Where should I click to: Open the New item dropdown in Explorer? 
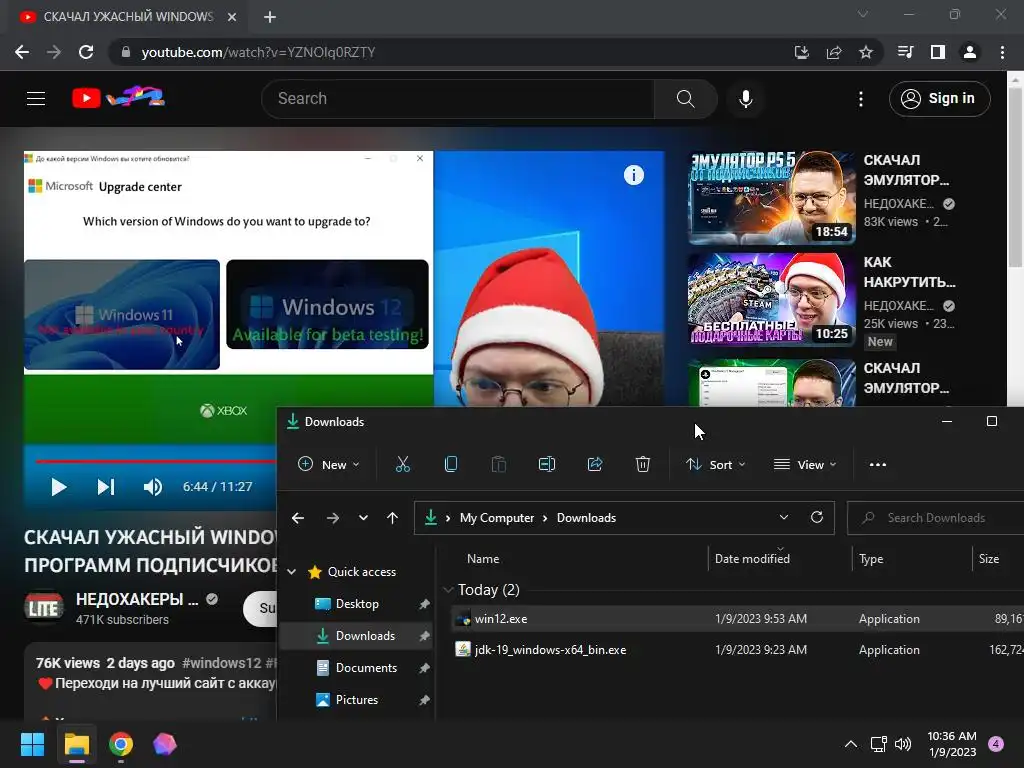click(x=328, y=464)
